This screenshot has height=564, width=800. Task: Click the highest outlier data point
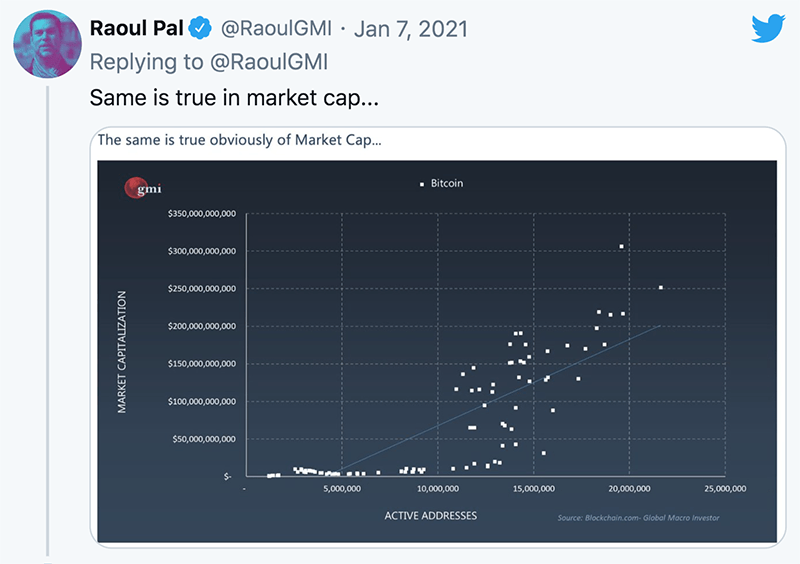621,246
